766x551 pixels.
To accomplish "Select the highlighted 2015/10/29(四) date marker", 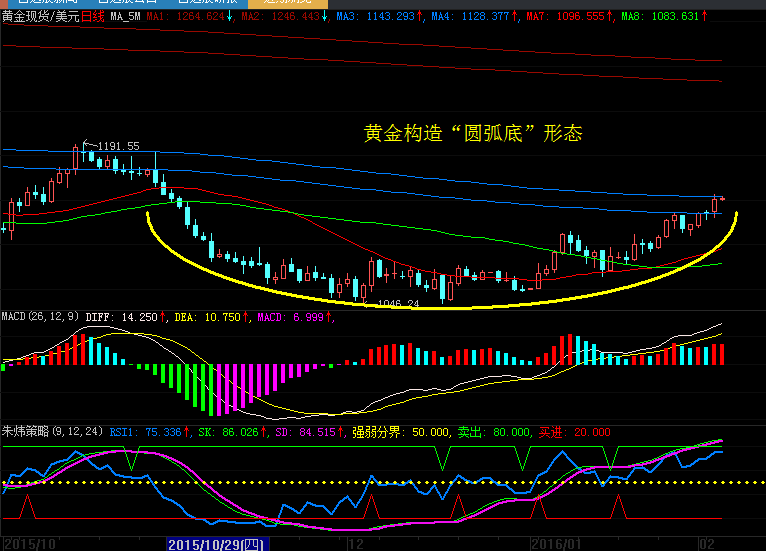I will click(x=215, y=544).
